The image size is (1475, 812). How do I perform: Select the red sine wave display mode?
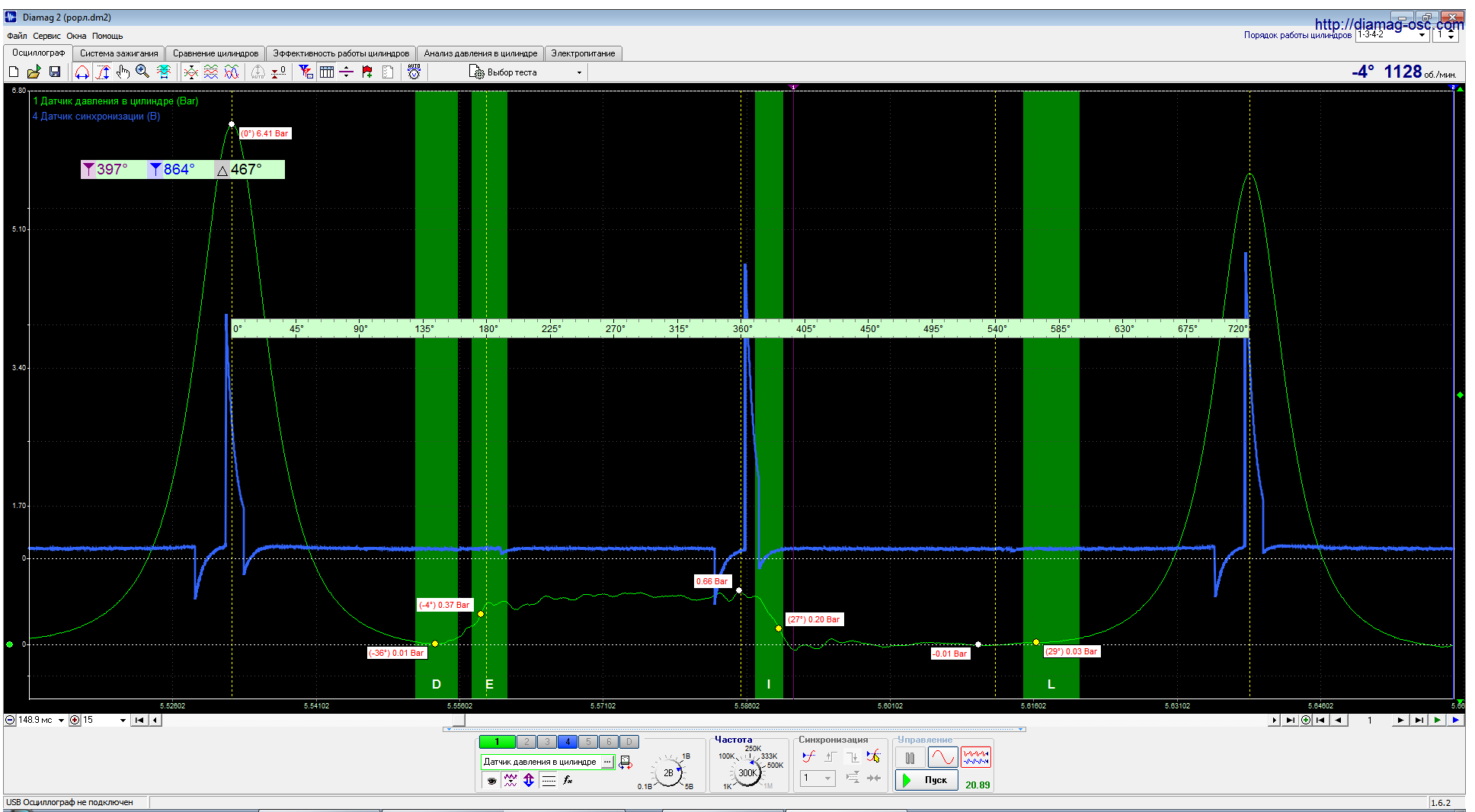point(942,758)
